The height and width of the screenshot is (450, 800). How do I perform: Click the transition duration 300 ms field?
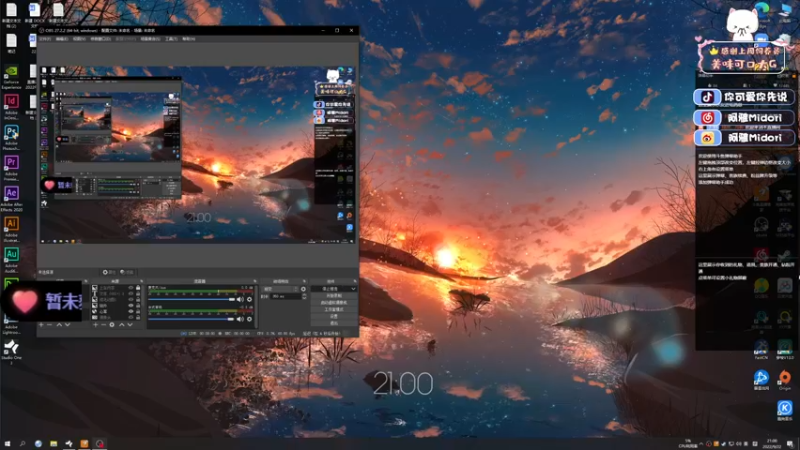click(x=286, y=296)
